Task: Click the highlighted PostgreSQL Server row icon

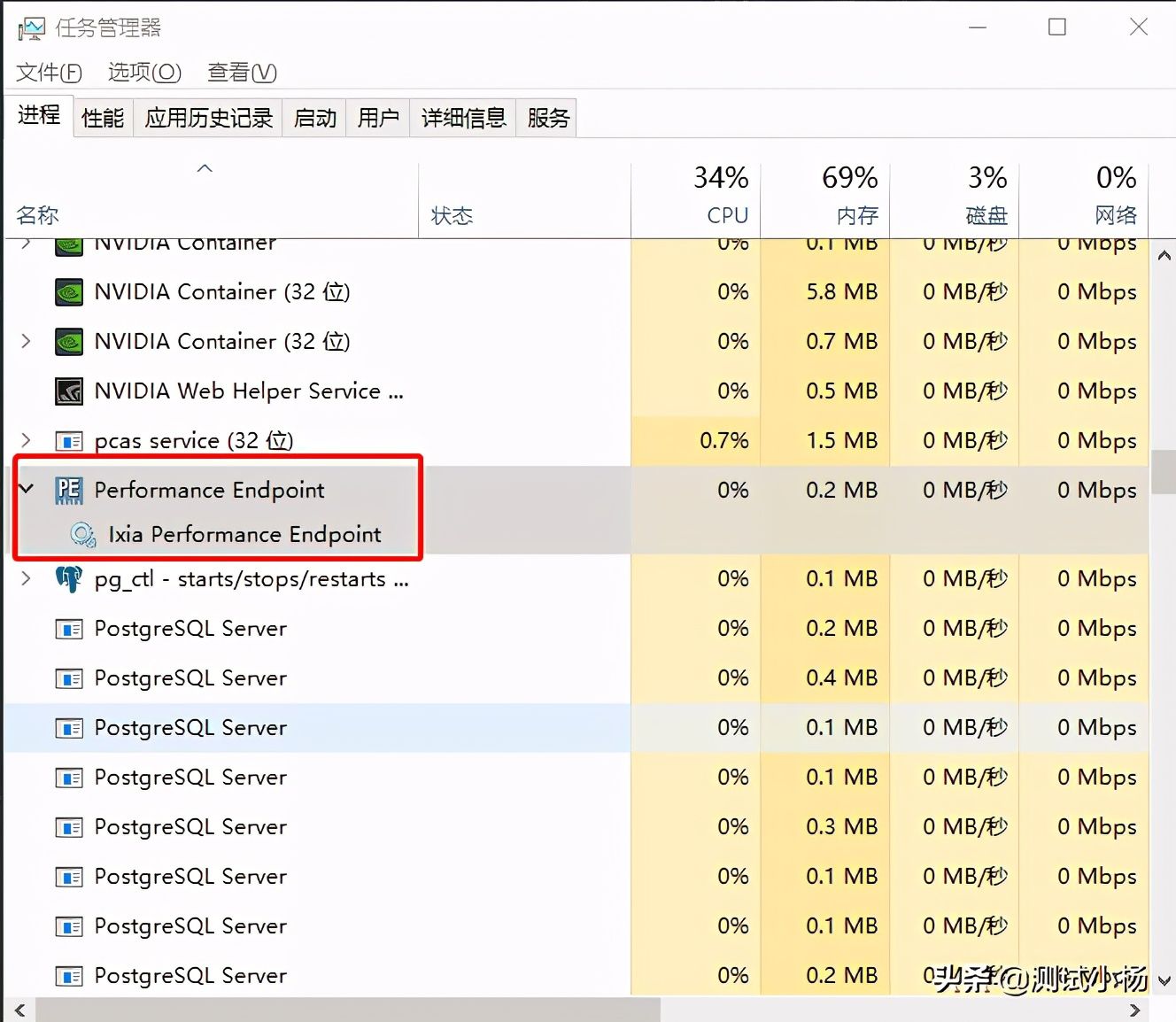Action: 69,728
